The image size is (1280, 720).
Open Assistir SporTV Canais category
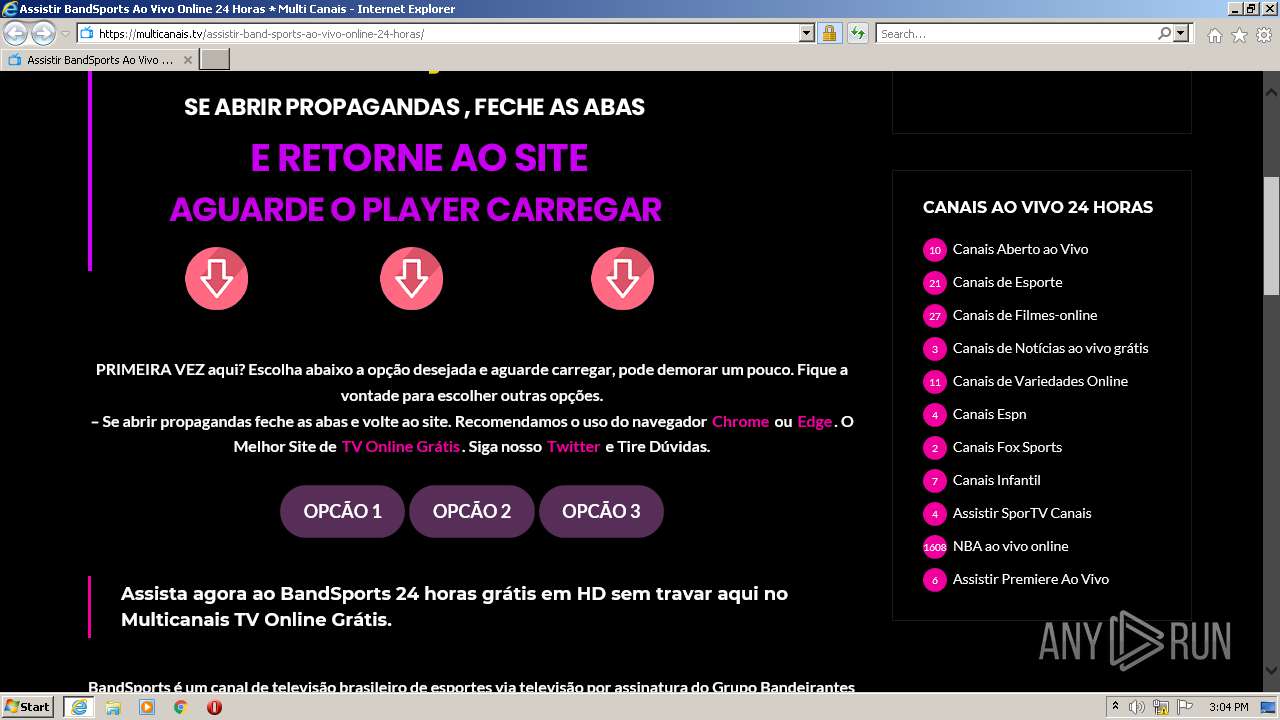1022,513
